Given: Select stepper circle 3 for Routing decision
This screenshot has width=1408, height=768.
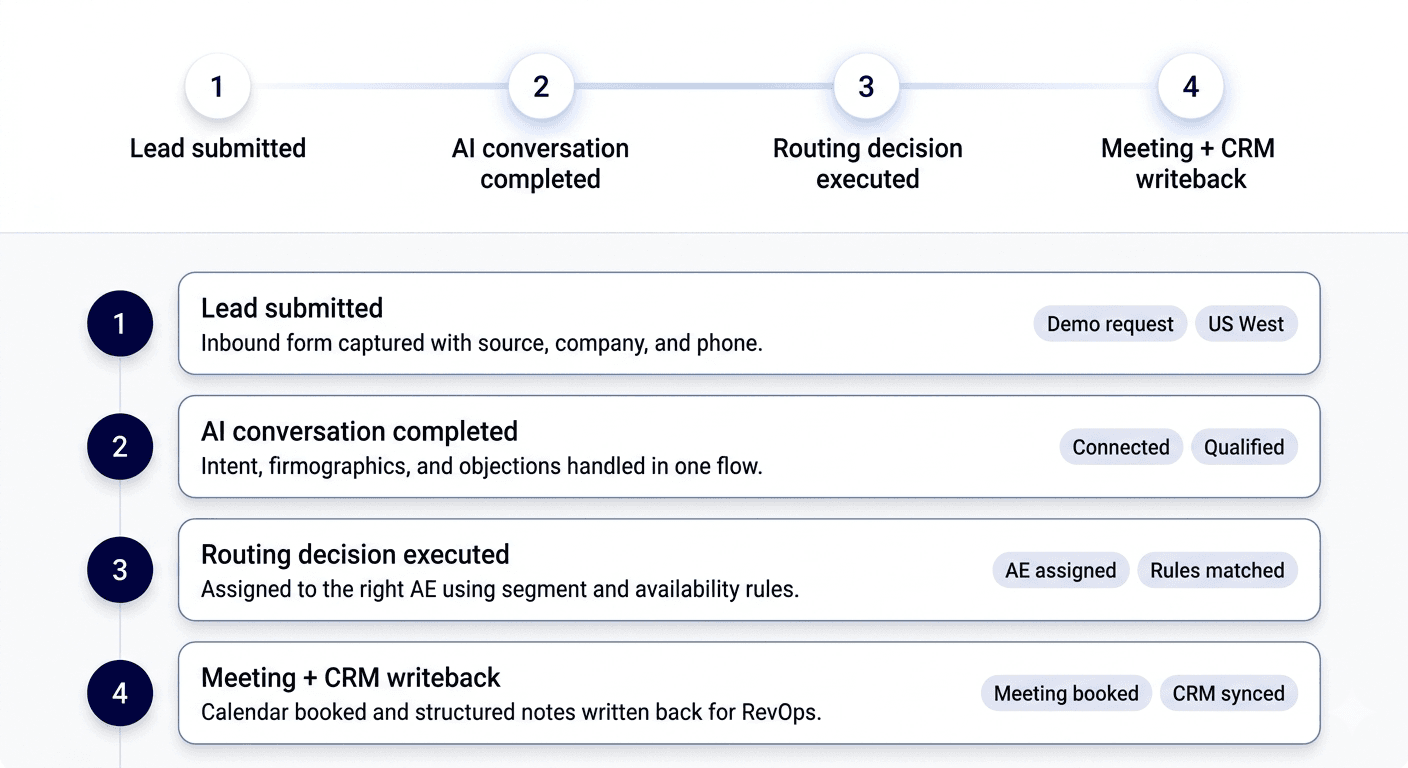Looking at the screenshot, I should [866, 86].
